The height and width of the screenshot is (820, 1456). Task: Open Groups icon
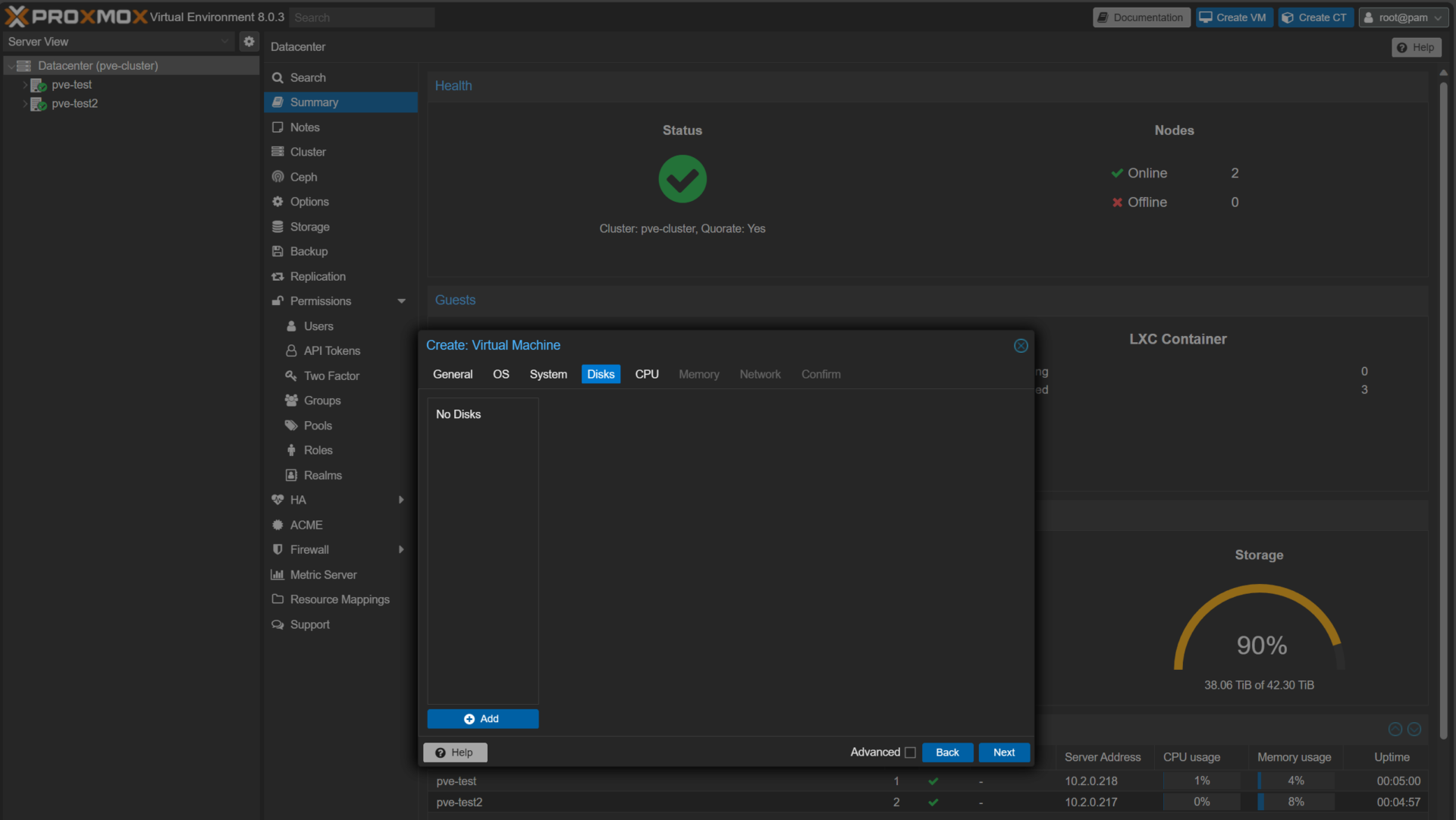pos(291,401)
